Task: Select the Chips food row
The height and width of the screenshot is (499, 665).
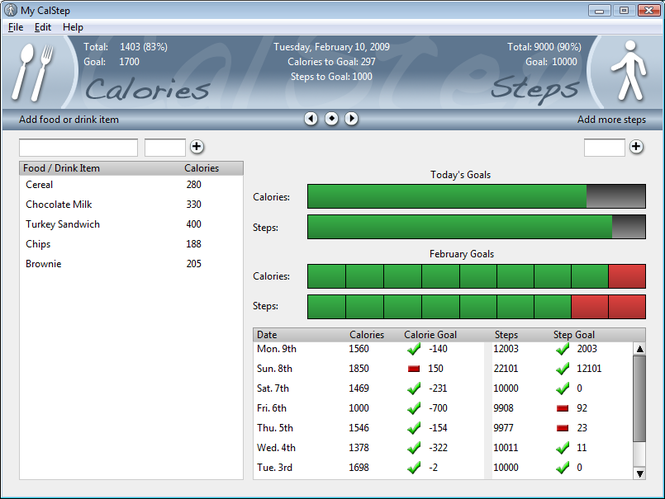Action: click(x=131, y=244)
